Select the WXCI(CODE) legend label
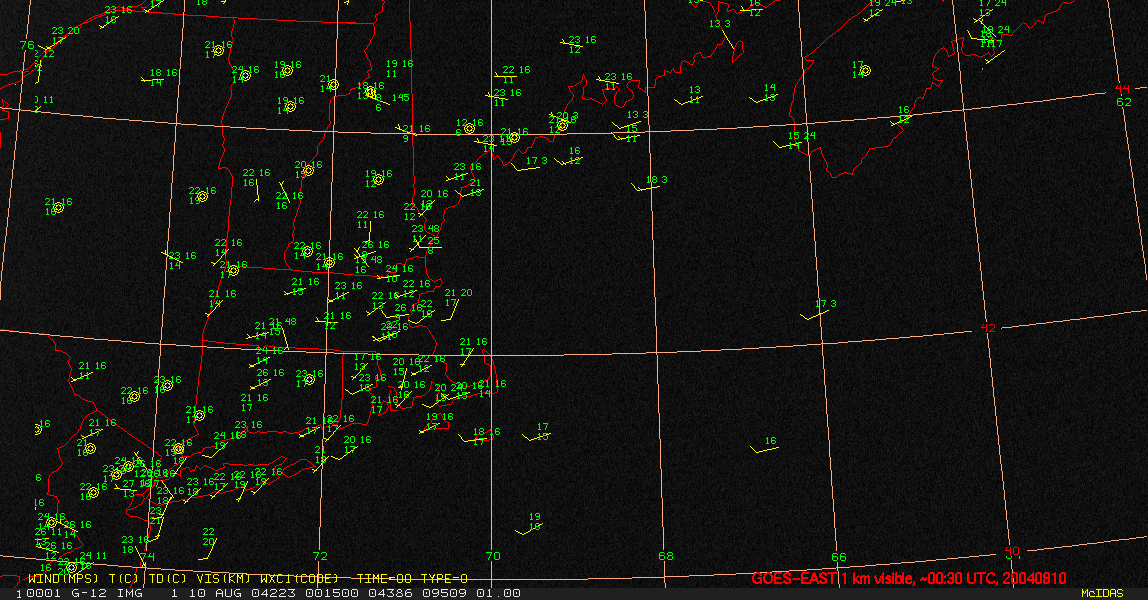Viewport: 1148px width, 600px height. pyautogui.click(x=299, y=579)
